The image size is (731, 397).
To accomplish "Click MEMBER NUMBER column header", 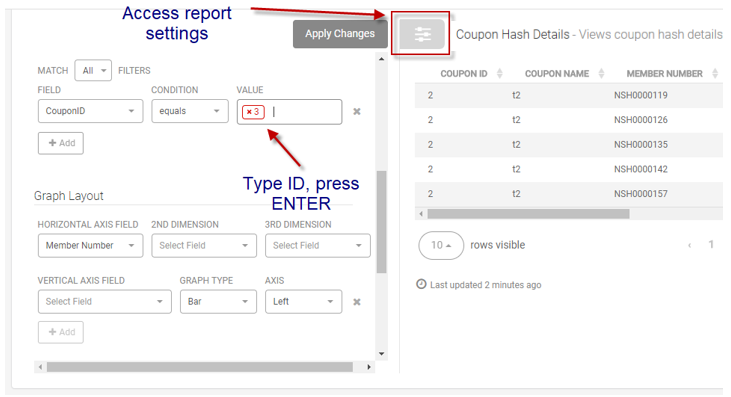I will tap(664, 74).
